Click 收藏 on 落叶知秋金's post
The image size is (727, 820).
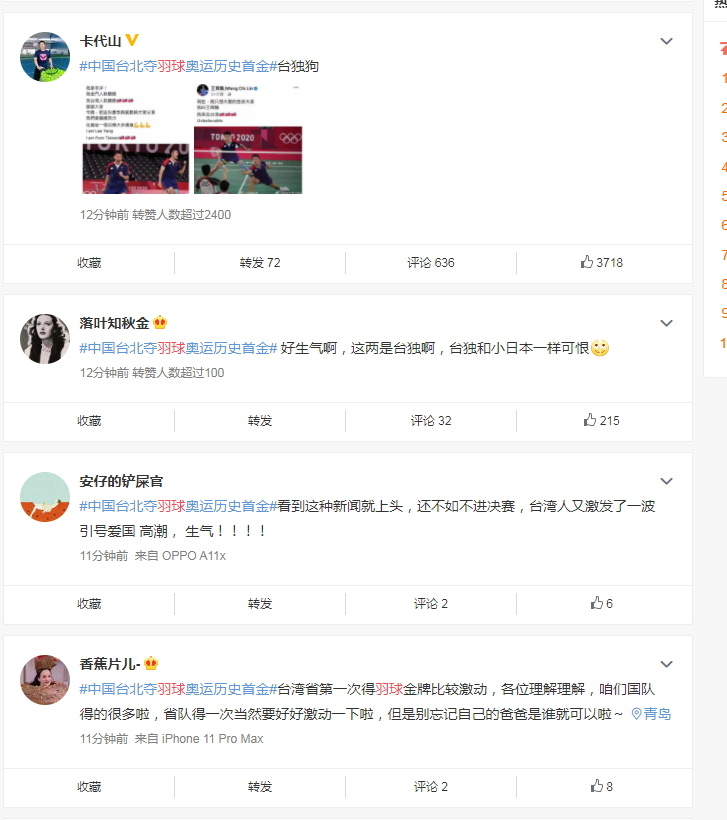coord(89,420)
